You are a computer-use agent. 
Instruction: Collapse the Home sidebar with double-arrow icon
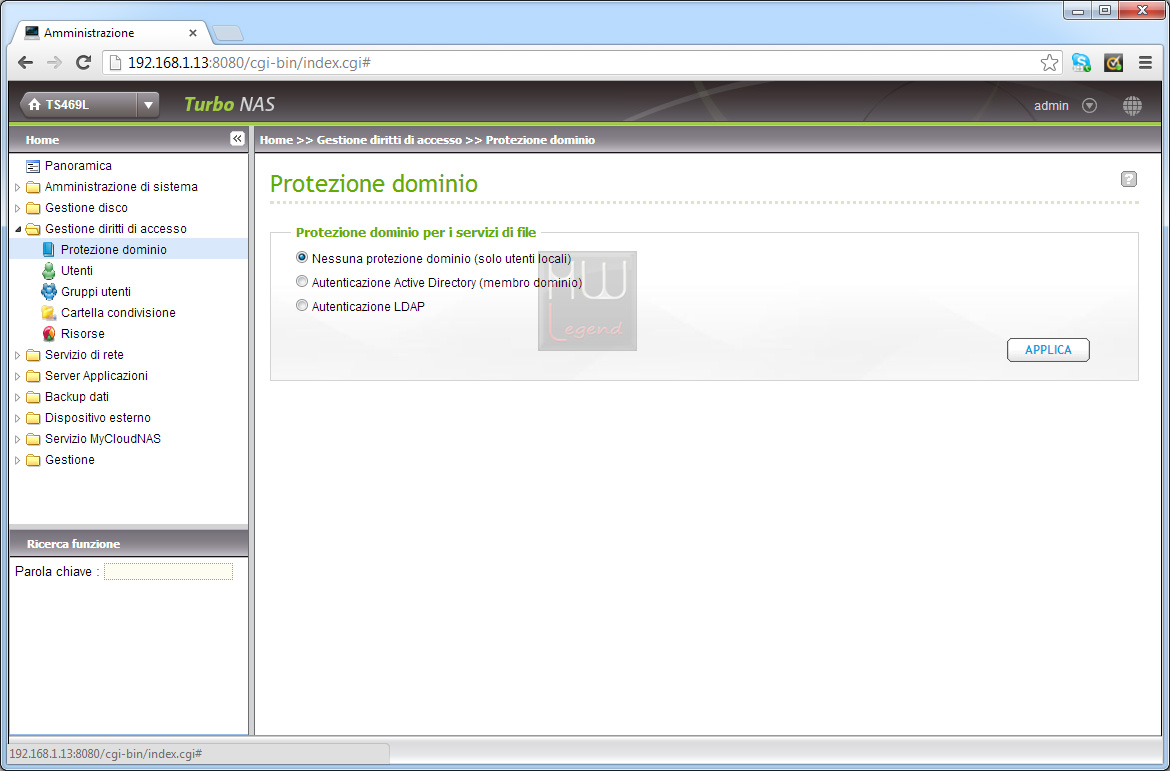coord(237,139)
